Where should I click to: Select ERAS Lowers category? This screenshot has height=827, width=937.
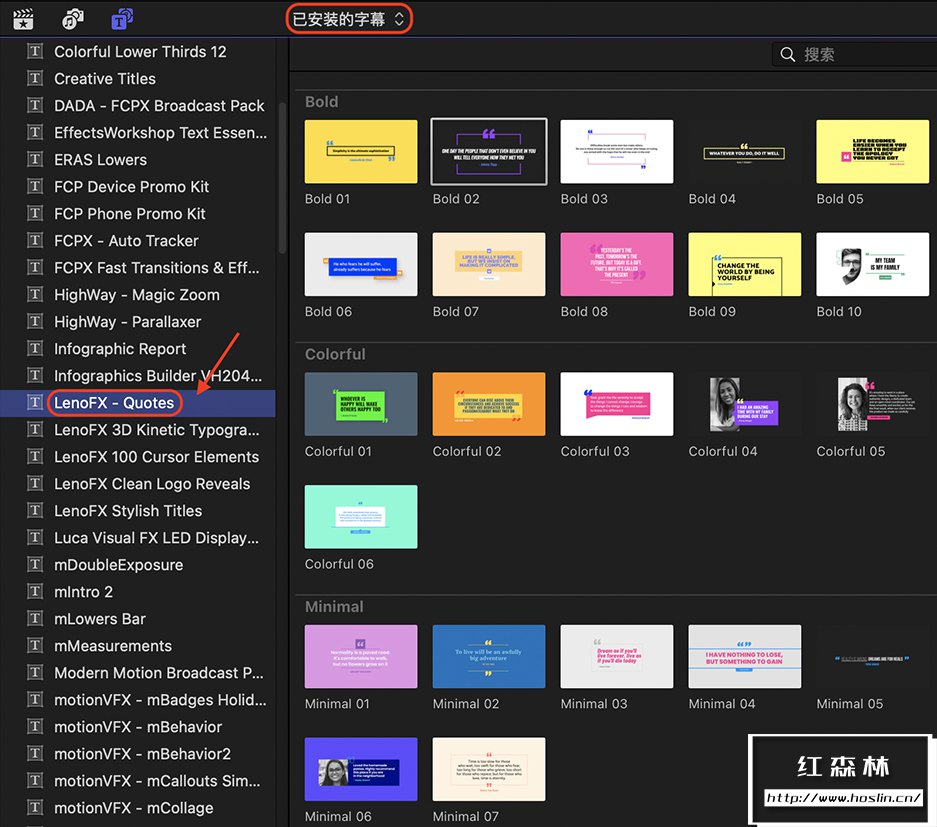[137, 160]
